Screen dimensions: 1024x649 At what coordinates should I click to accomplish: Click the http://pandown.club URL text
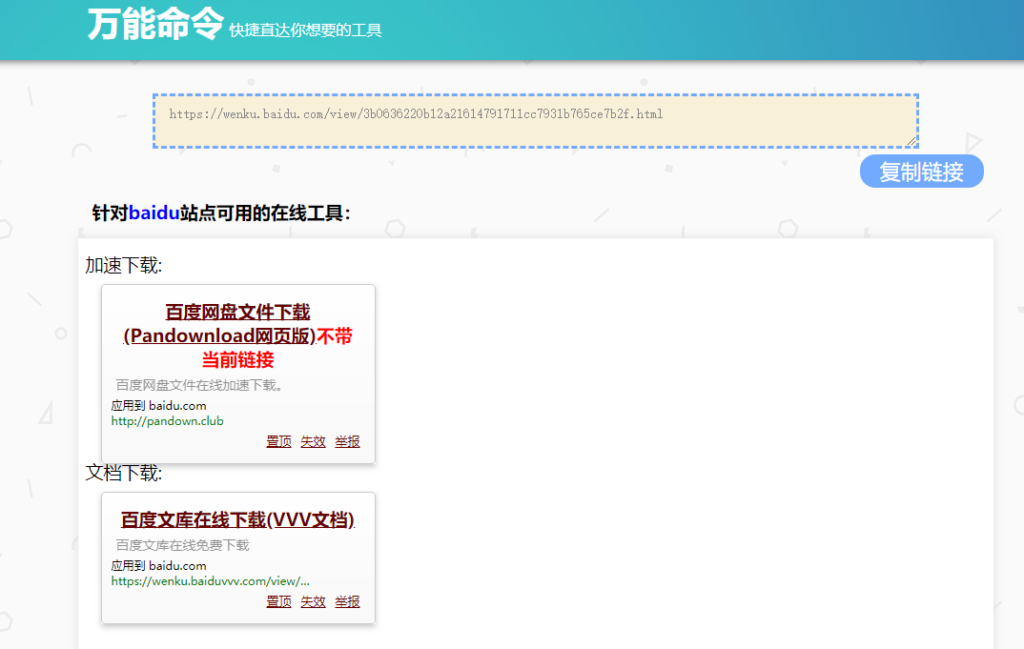(x=167, y=421)
